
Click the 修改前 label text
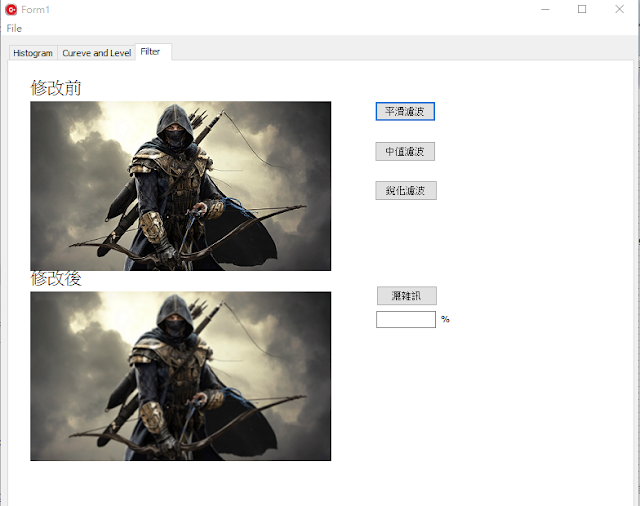[56, 88]
